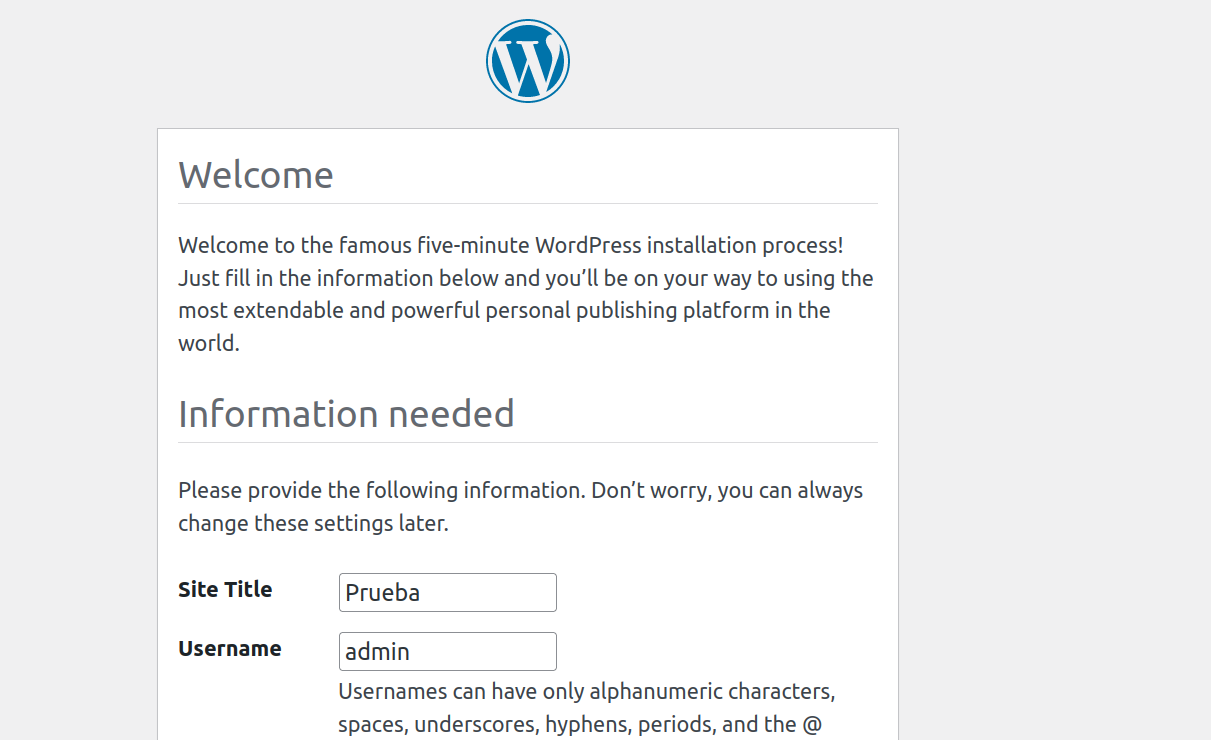
Task: Click the Site Title field containing Prueba
Action: (448, 592)
